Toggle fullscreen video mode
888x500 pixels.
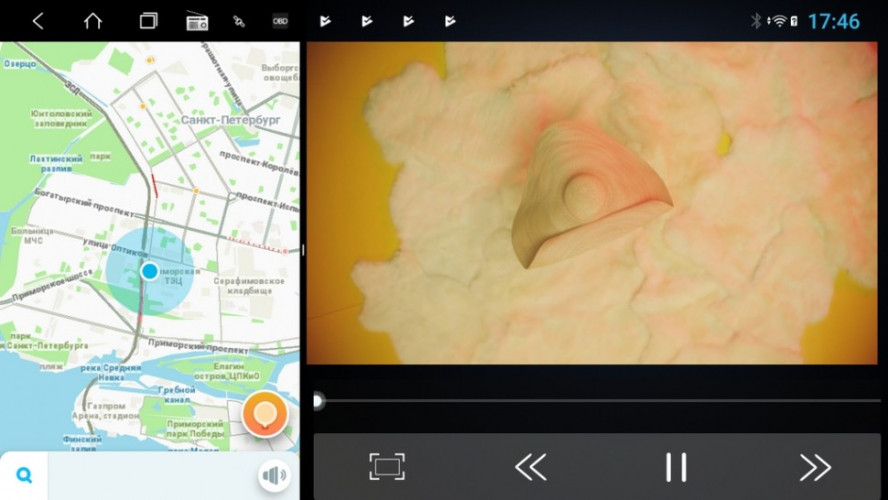click(x=387, y=466)
